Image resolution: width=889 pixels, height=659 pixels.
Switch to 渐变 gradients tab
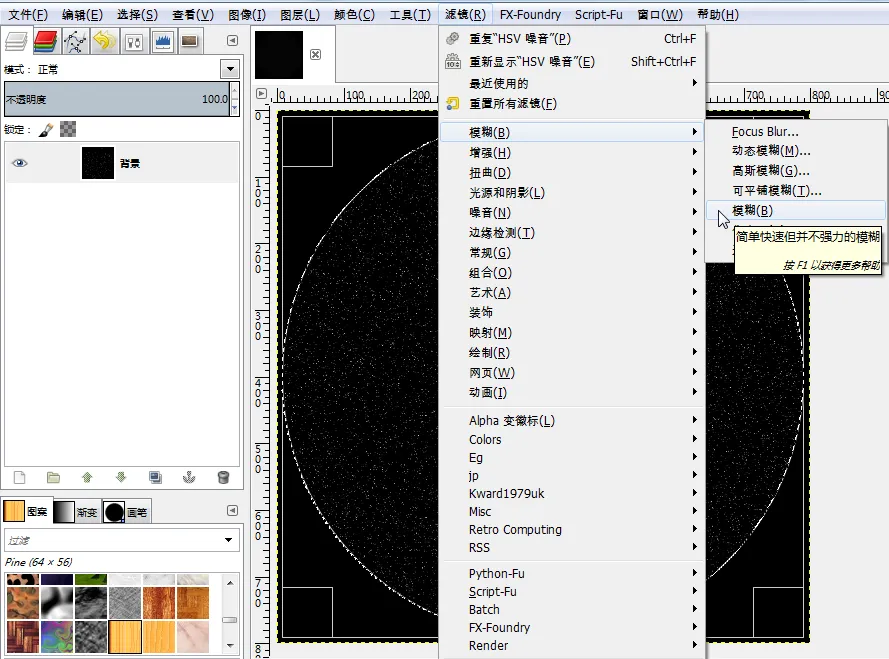pyautogui.click(x=77, y=512)
